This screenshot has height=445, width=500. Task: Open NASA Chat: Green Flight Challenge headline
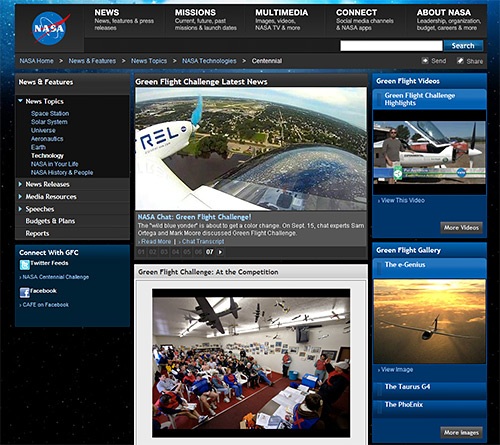click(194, 217)
